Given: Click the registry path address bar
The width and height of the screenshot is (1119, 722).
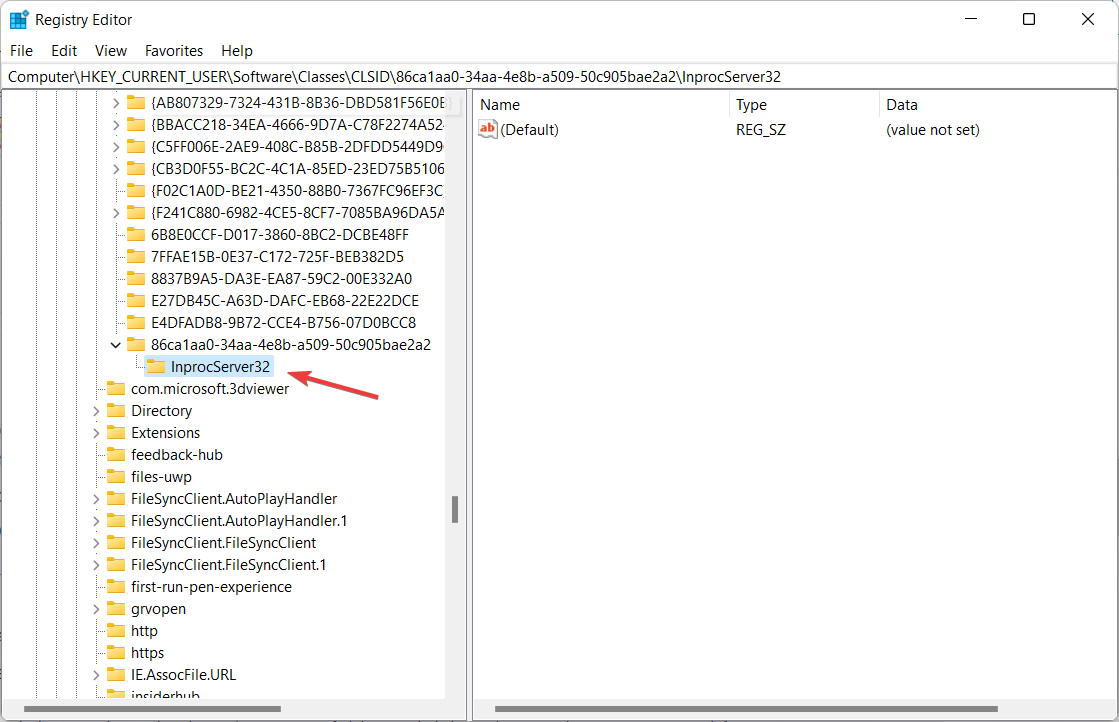Looking at the screenshot, I should point(559,76).
